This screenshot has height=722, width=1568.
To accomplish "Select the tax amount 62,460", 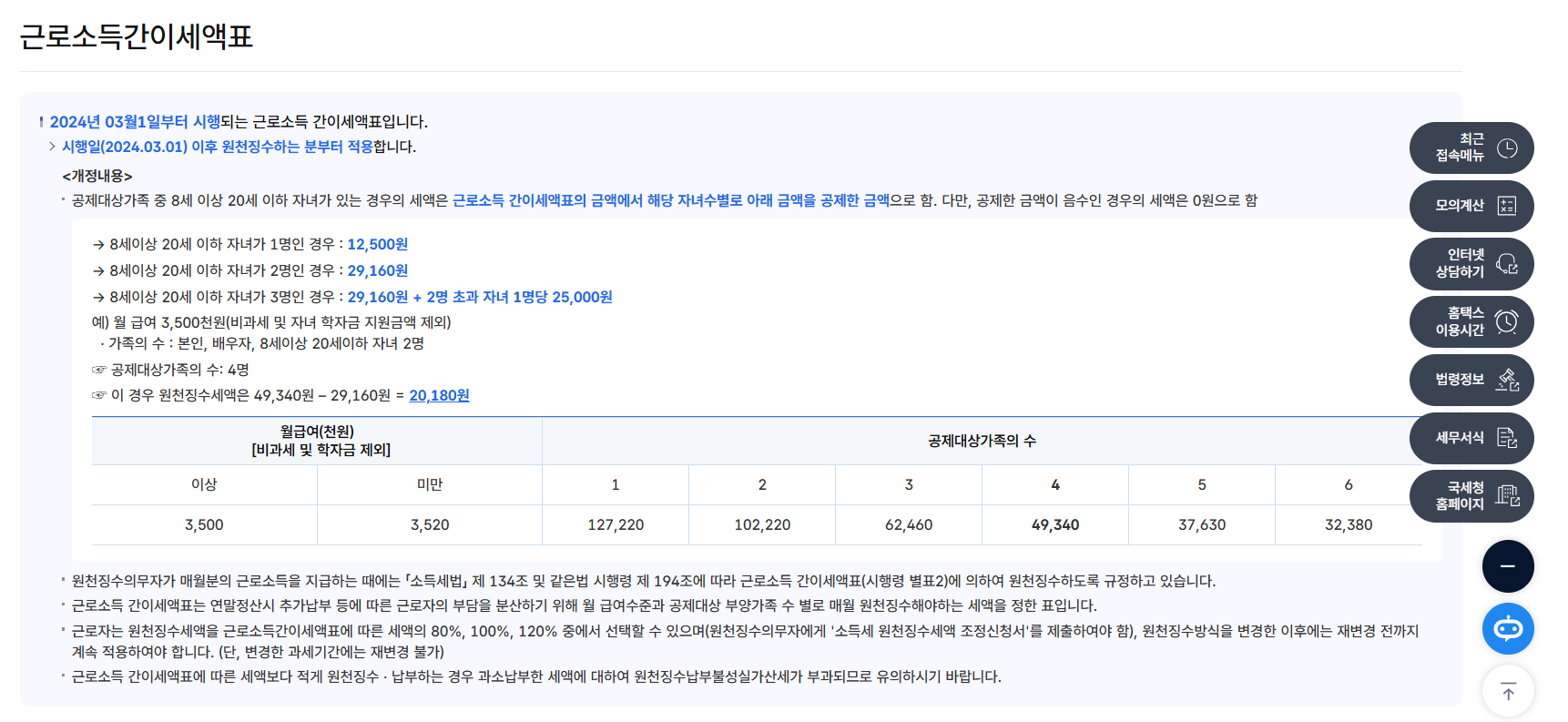I will point(909,524).
